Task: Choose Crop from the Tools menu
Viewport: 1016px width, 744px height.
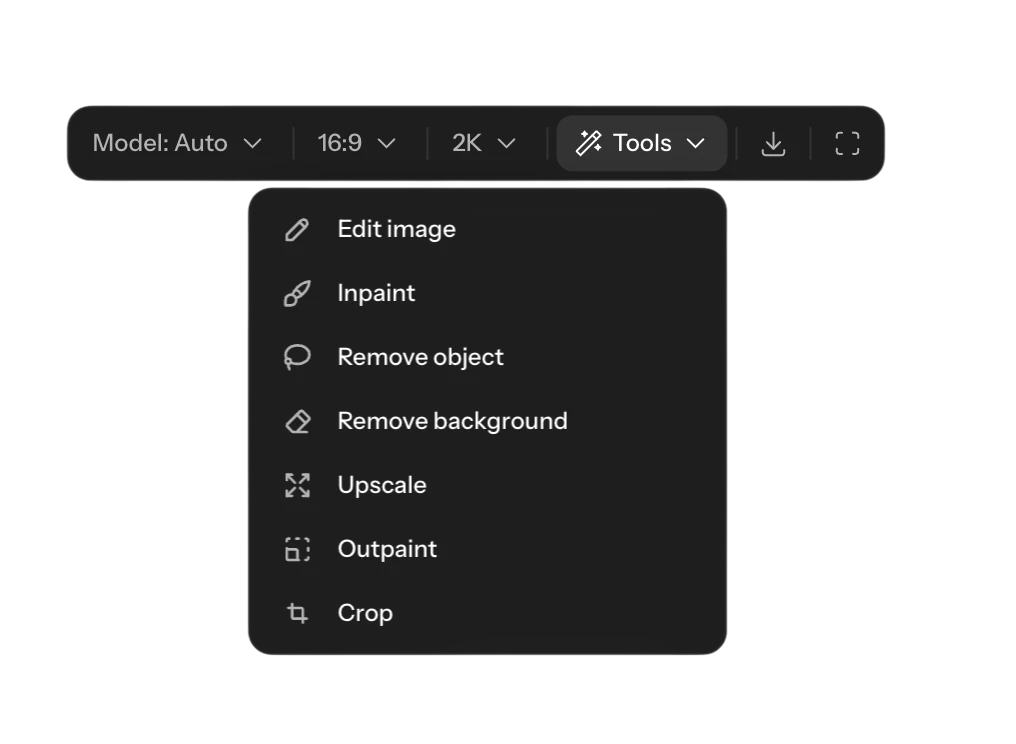Action: click(487, 613)
